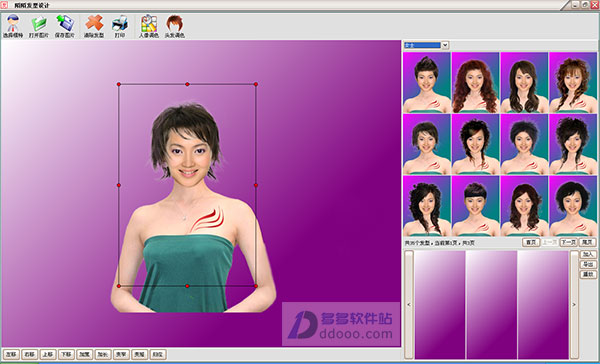Click the 左移 move-left button

11,354
